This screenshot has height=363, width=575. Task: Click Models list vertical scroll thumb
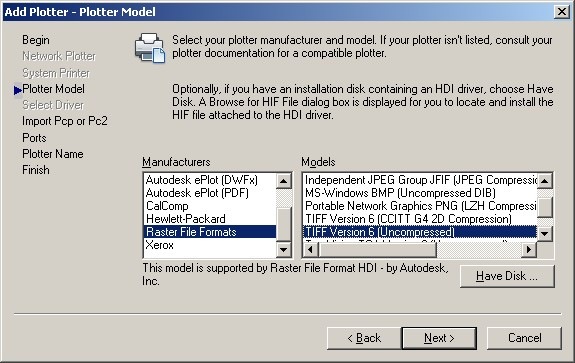pyautogui.click(x=545, y=208)
